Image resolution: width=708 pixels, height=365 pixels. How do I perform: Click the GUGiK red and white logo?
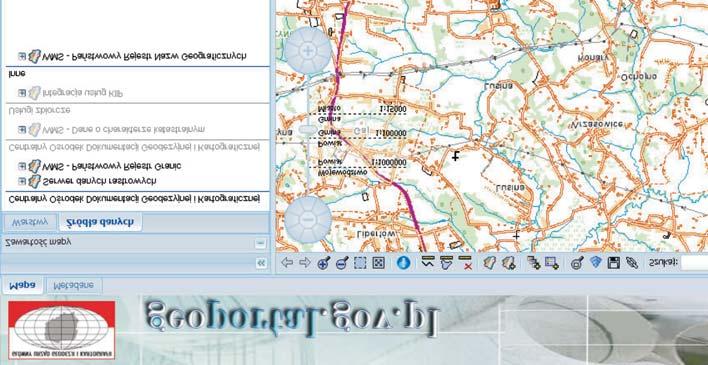click(x=61, y=330)
